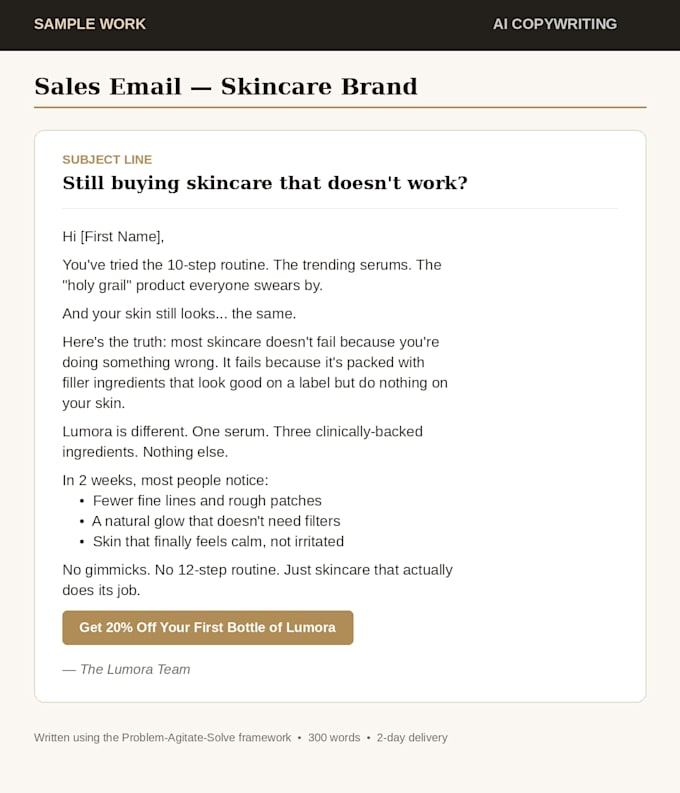The width and height of the screenshot is (680, 793).
Task: Click the 2-day delivery footer note
Action: pos(412,737)
